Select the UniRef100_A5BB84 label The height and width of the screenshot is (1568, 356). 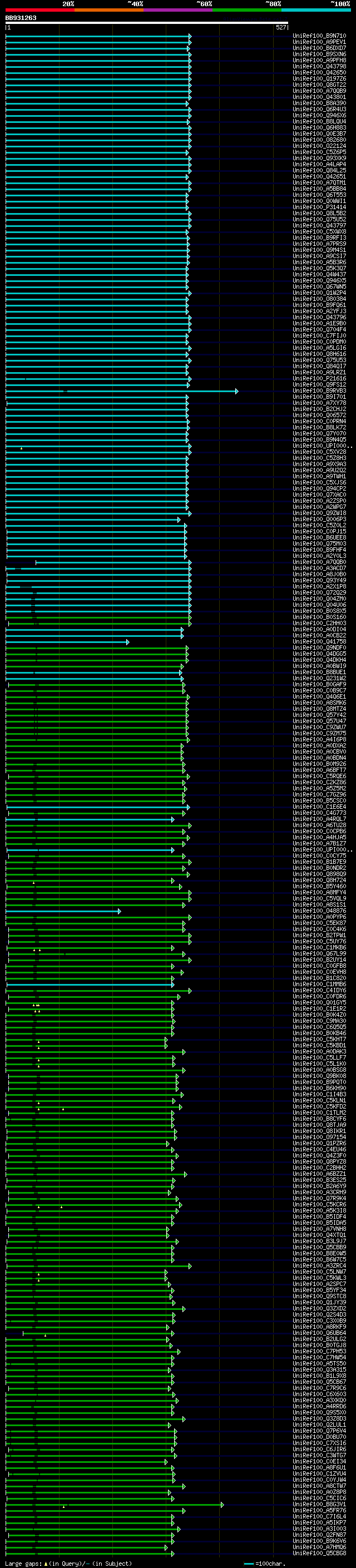click(319, 189)
